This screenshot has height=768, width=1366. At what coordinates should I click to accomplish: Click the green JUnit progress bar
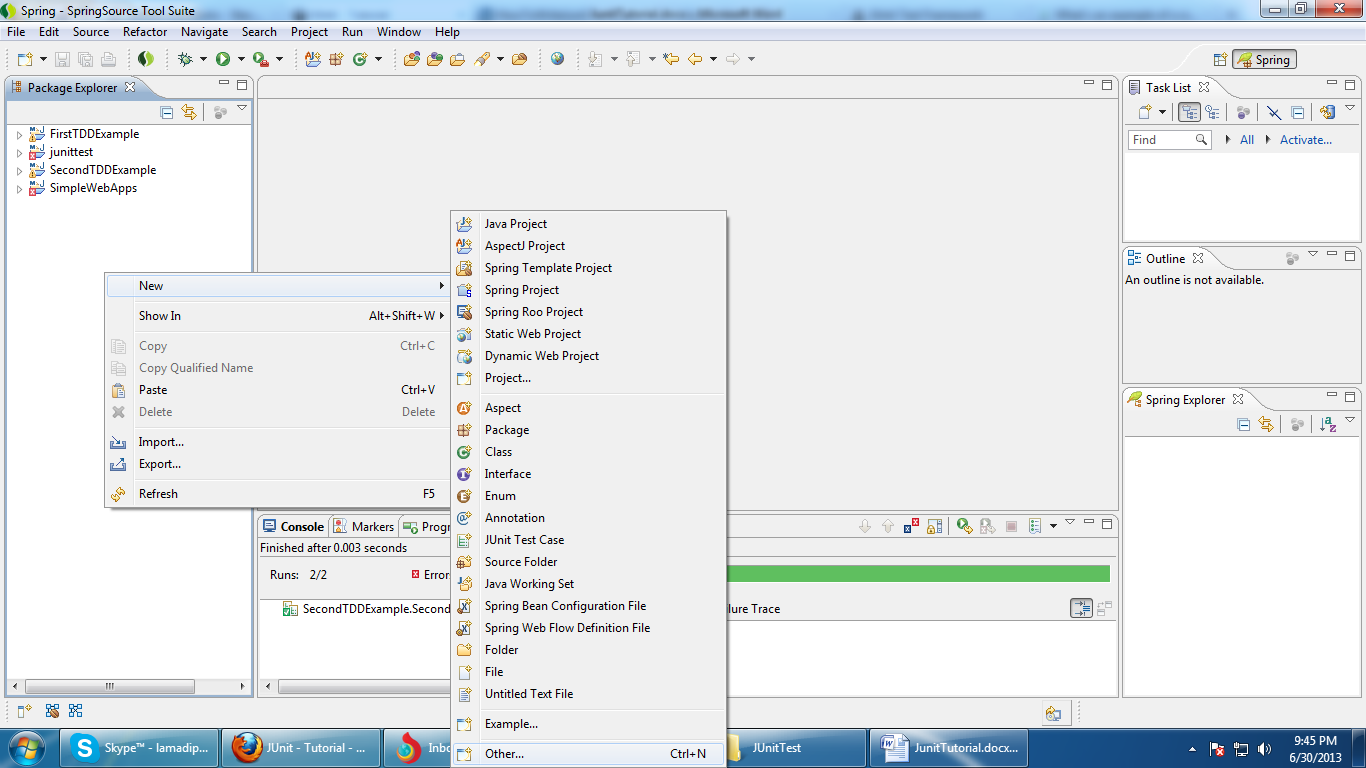pos(918,574)
